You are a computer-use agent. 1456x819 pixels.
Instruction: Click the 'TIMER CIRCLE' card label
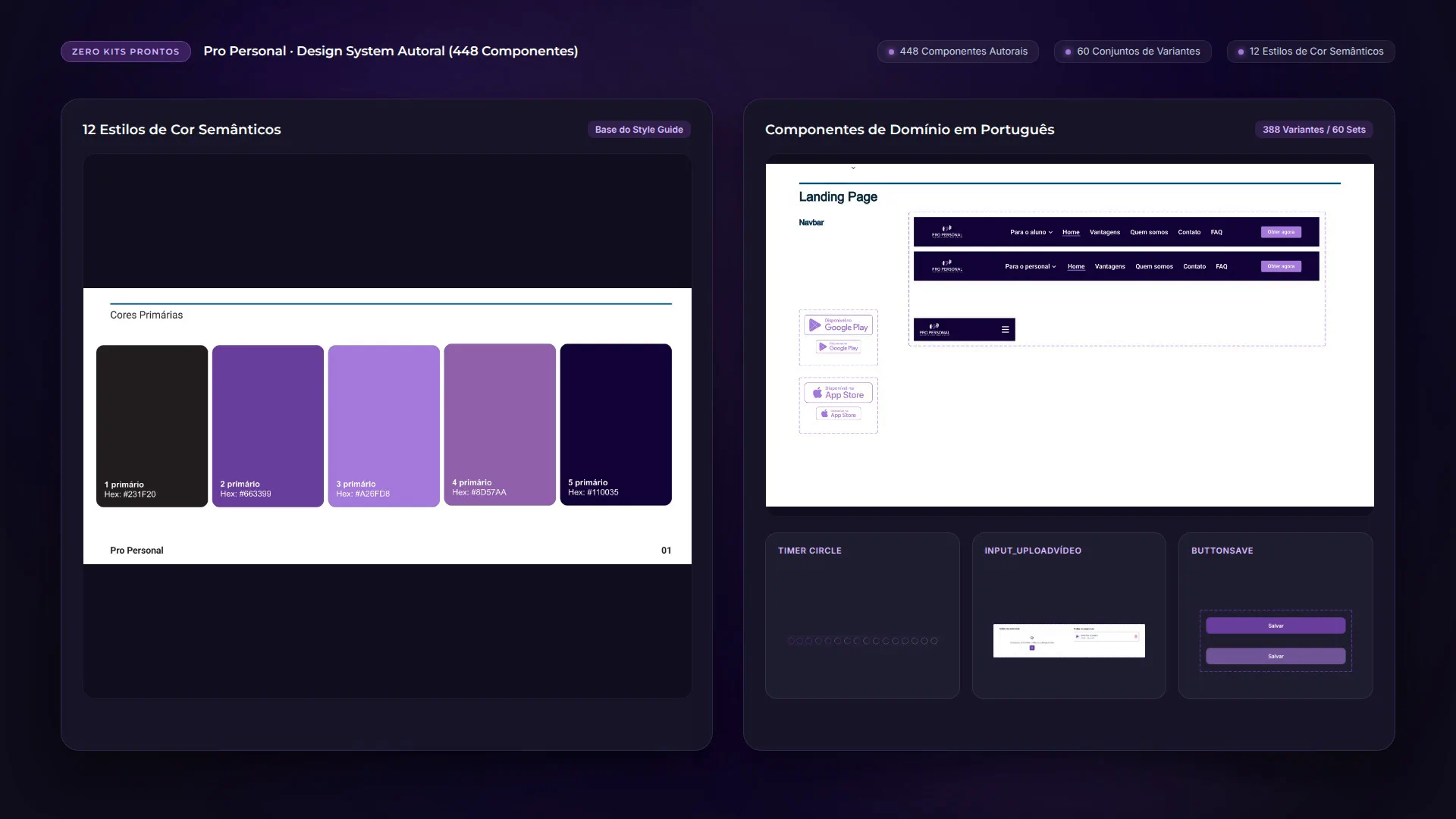pyautogui.click(x=809, y=551)
